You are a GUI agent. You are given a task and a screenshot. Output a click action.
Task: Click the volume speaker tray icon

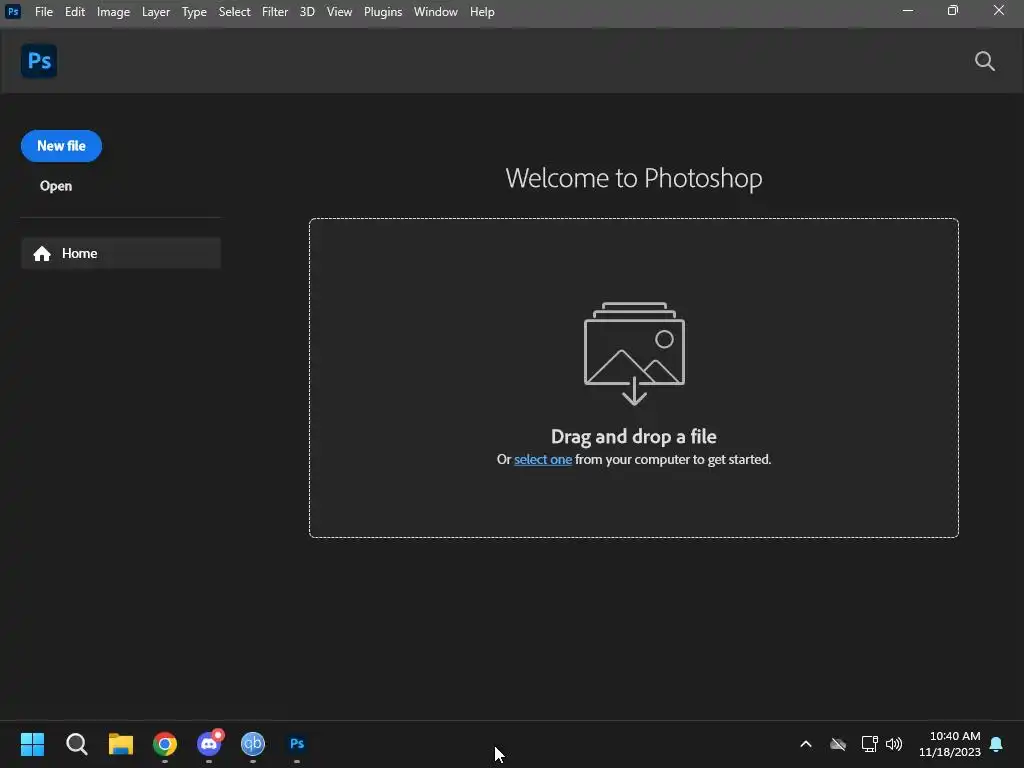coord(894,744)
